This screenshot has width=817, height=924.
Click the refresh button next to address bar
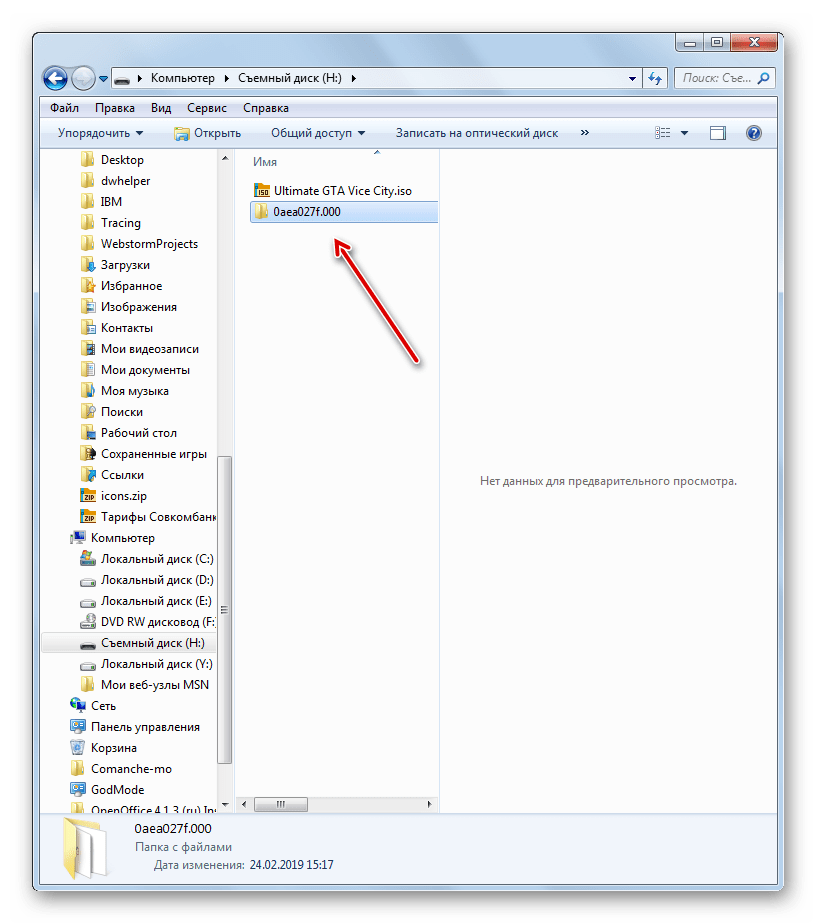tap(655, 78)
